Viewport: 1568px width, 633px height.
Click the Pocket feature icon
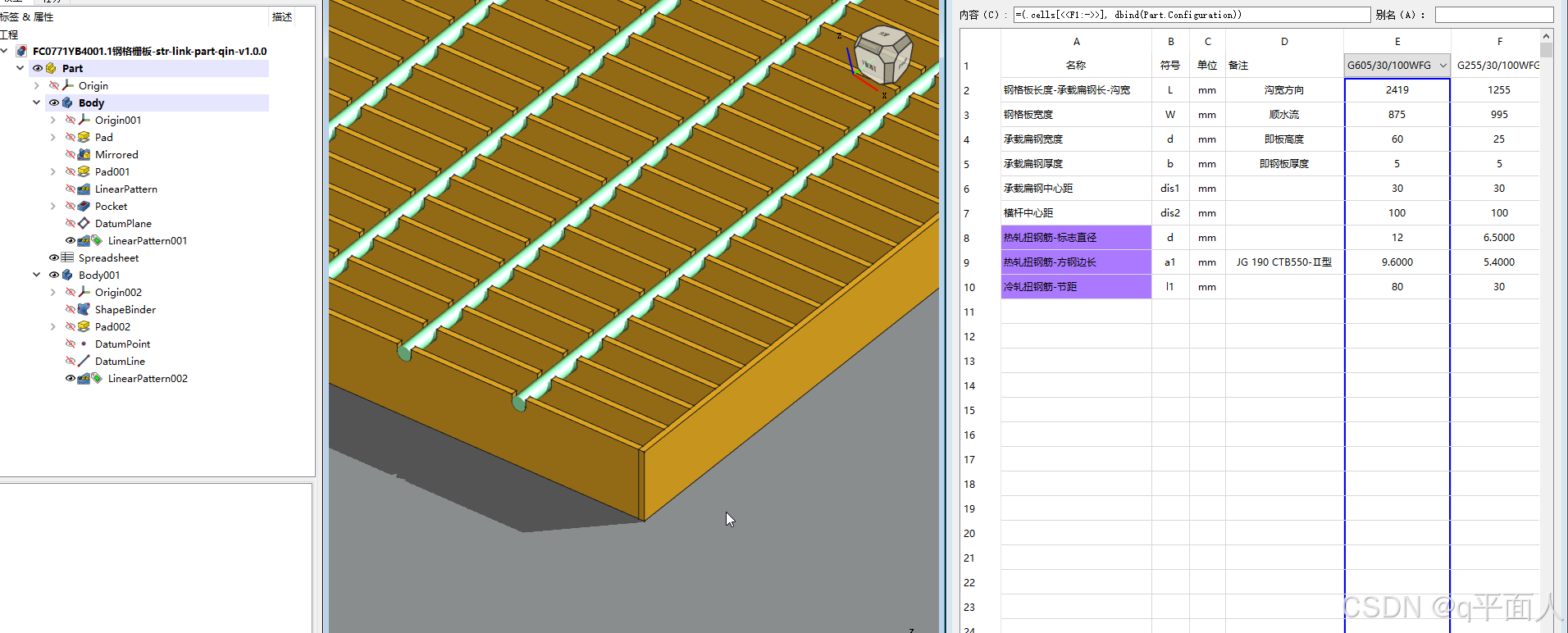[x=84, y=206]
